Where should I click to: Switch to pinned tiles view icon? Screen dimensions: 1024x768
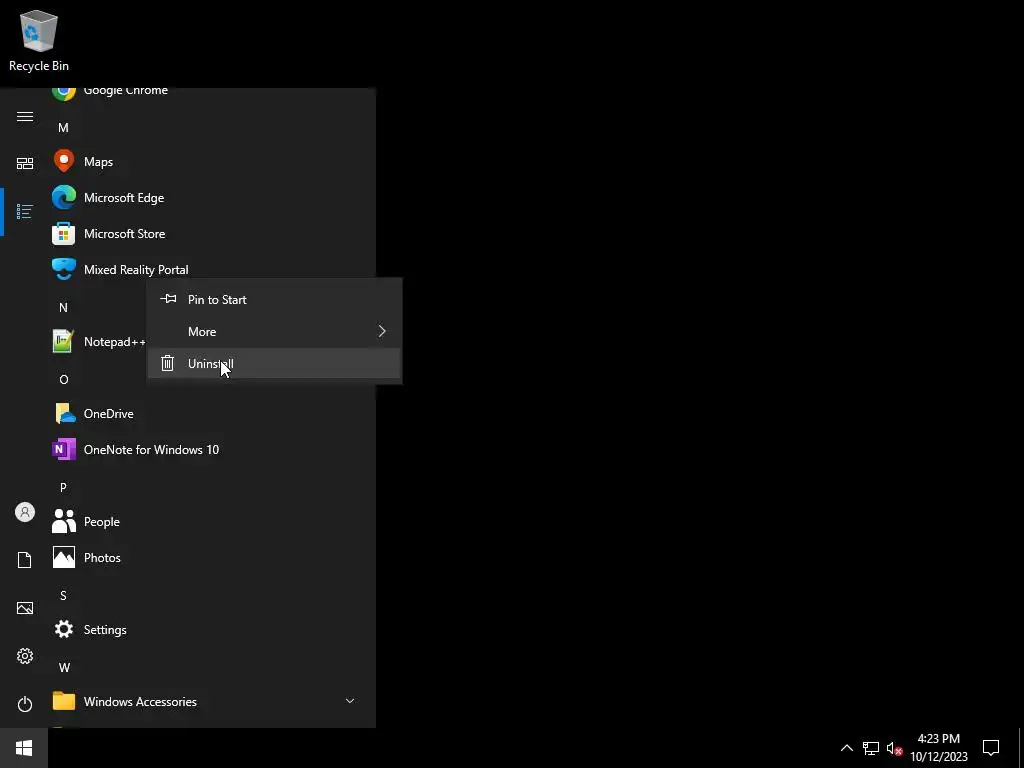pos(25,163)
